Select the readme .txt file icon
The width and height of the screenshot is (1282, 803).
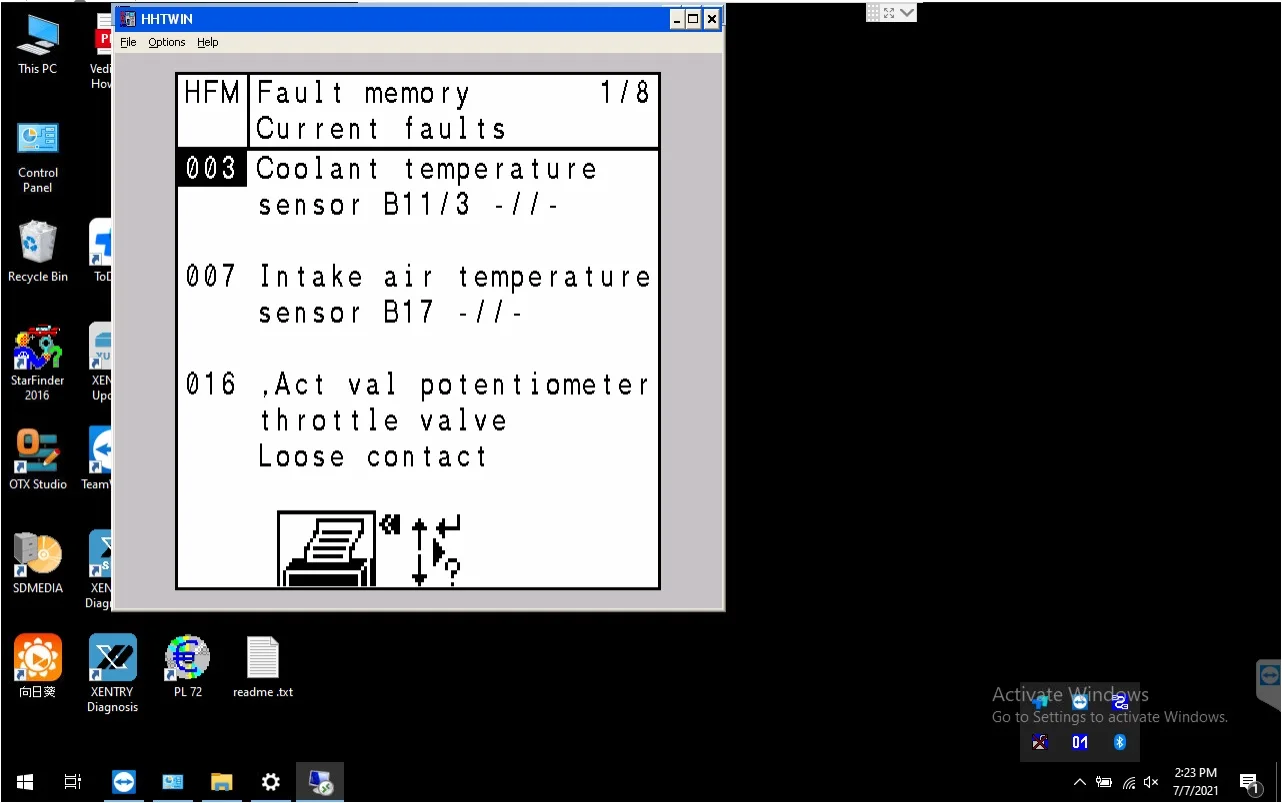[263, 667]
